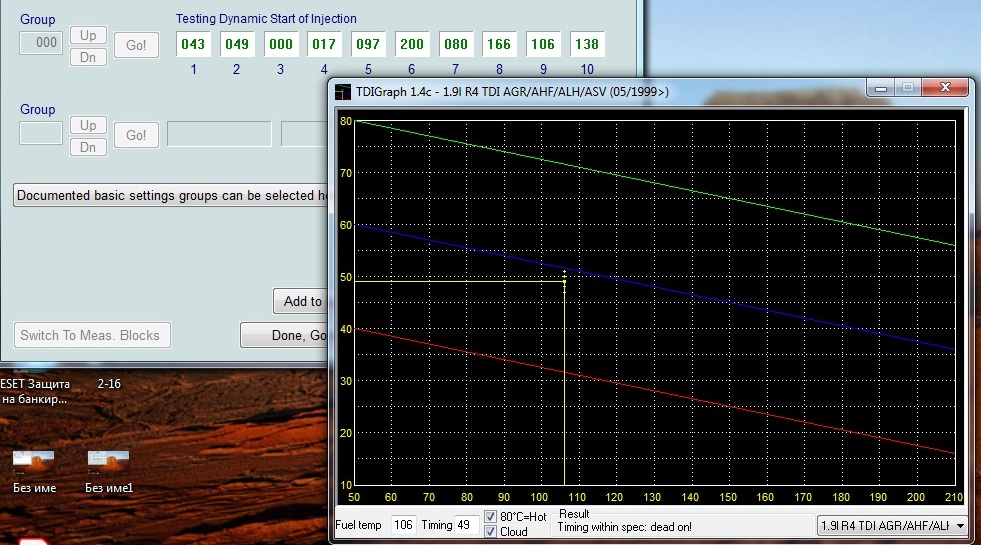This screenshot has width=981, height=545.
Task: Click the top group's Go! button
Action: (136, 45)
